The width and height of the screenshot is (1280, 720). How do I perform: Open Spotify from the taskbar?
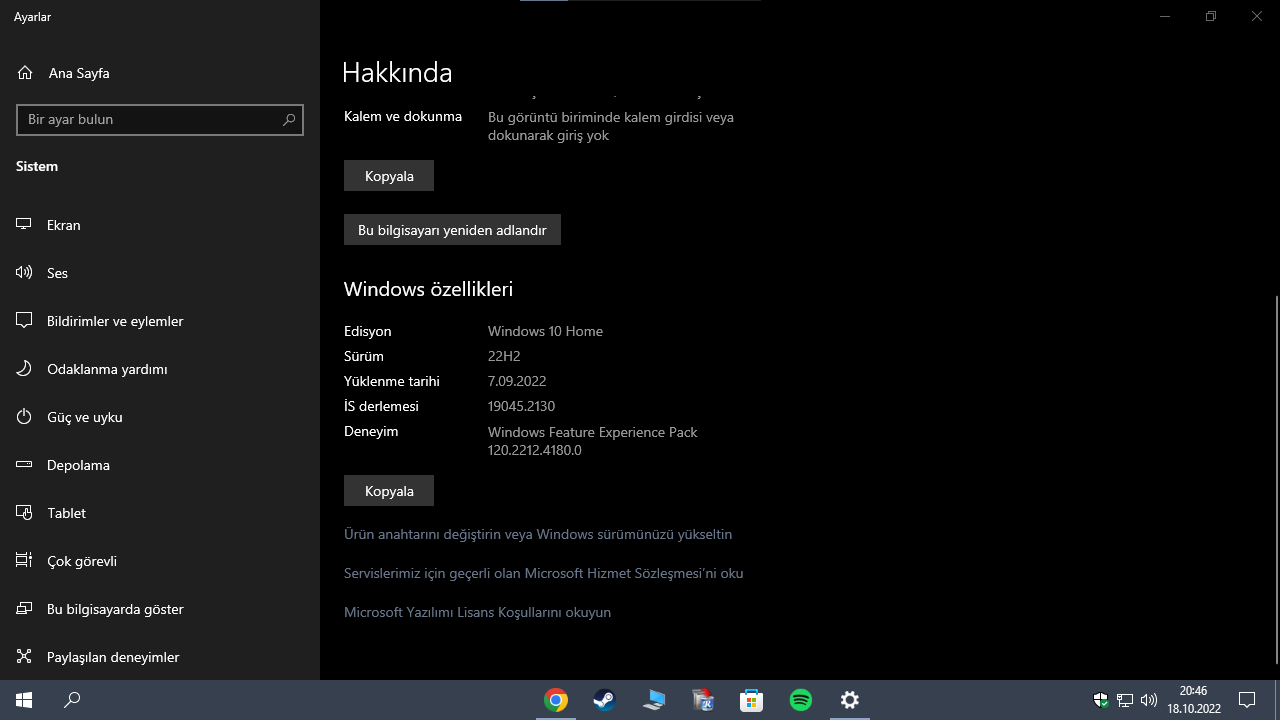pos(801,700)
